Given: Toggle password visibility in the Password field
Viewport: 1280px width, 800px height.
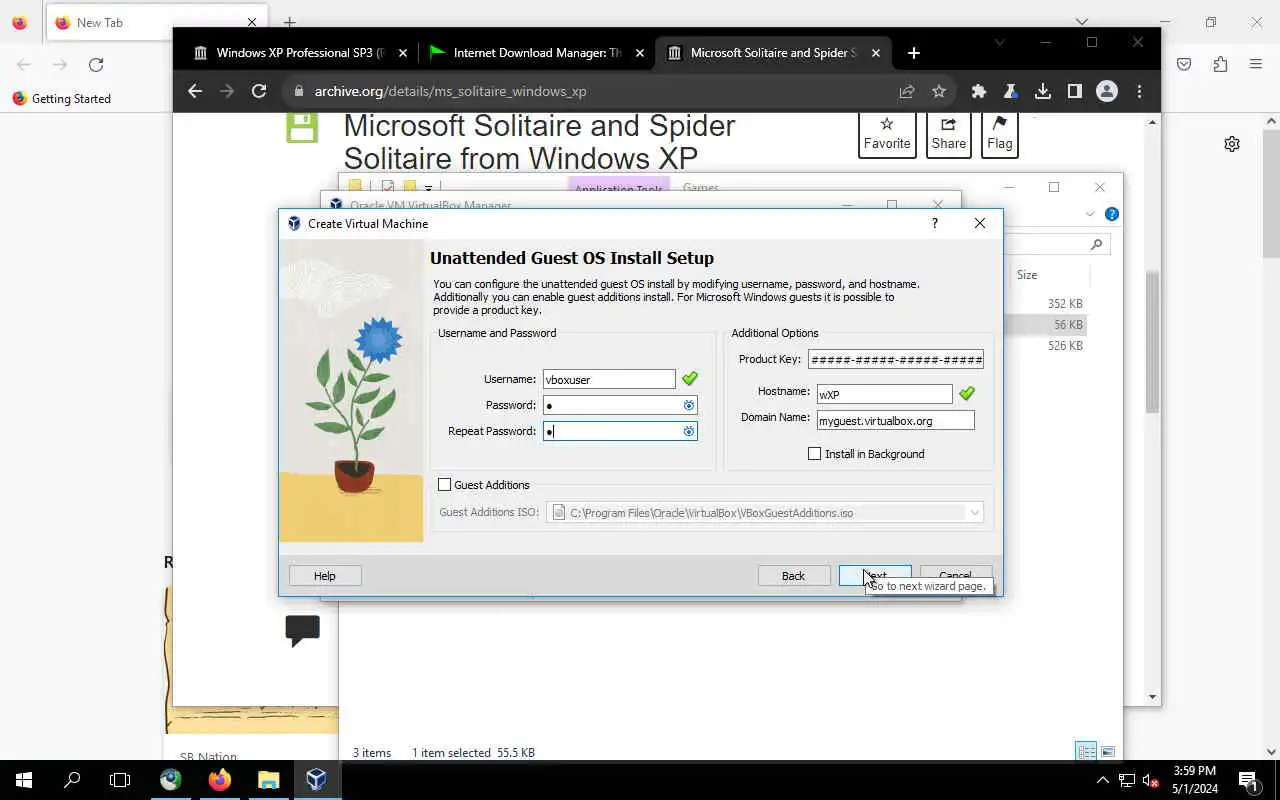Looking at the screenshot, I should tap(688, 405).
